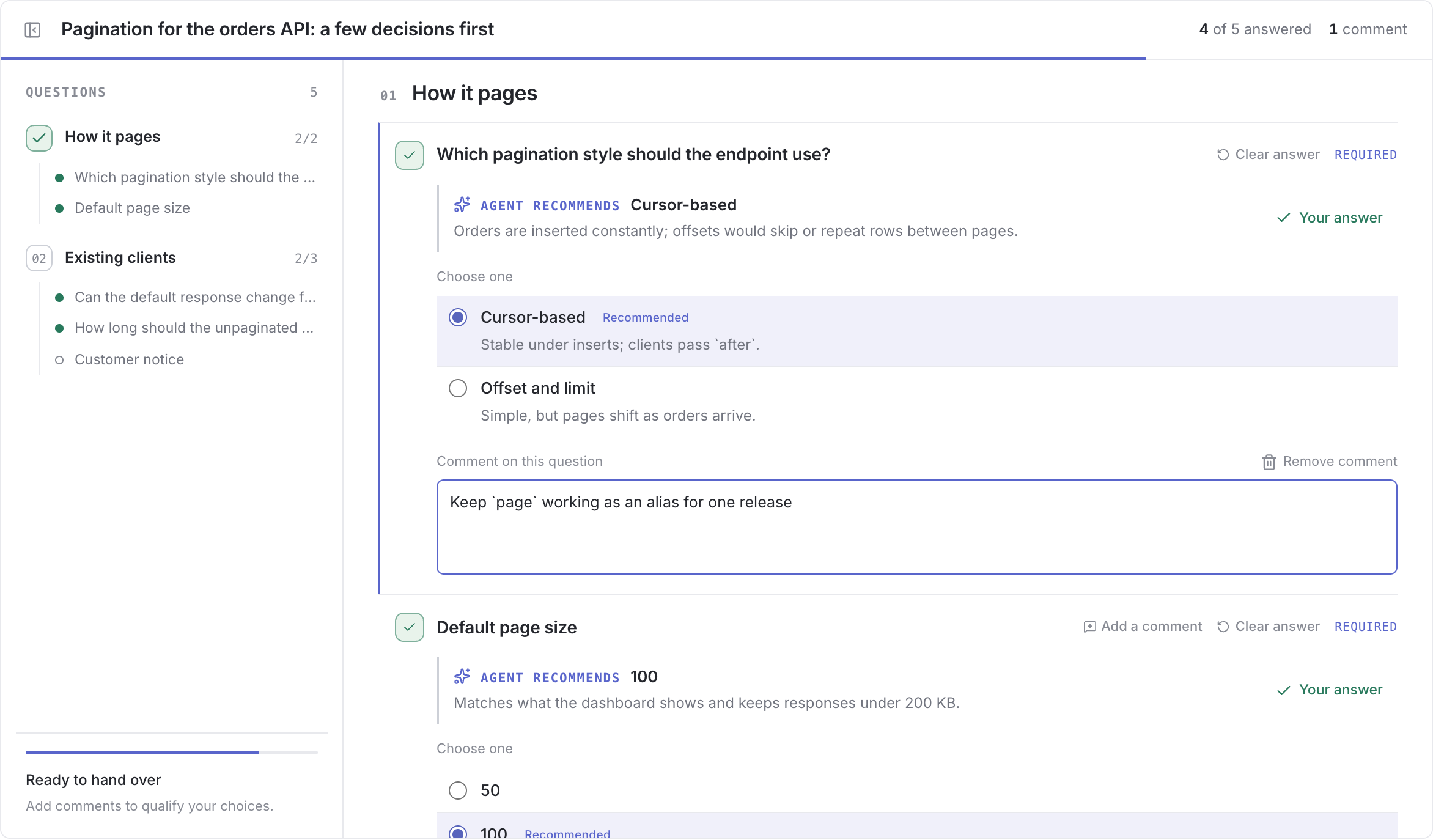Screen dimensions: 1433x840
Task: Click the reset icon by Clear answer for pagination style
Action: pyautogui.click(x=1223, y=155)
